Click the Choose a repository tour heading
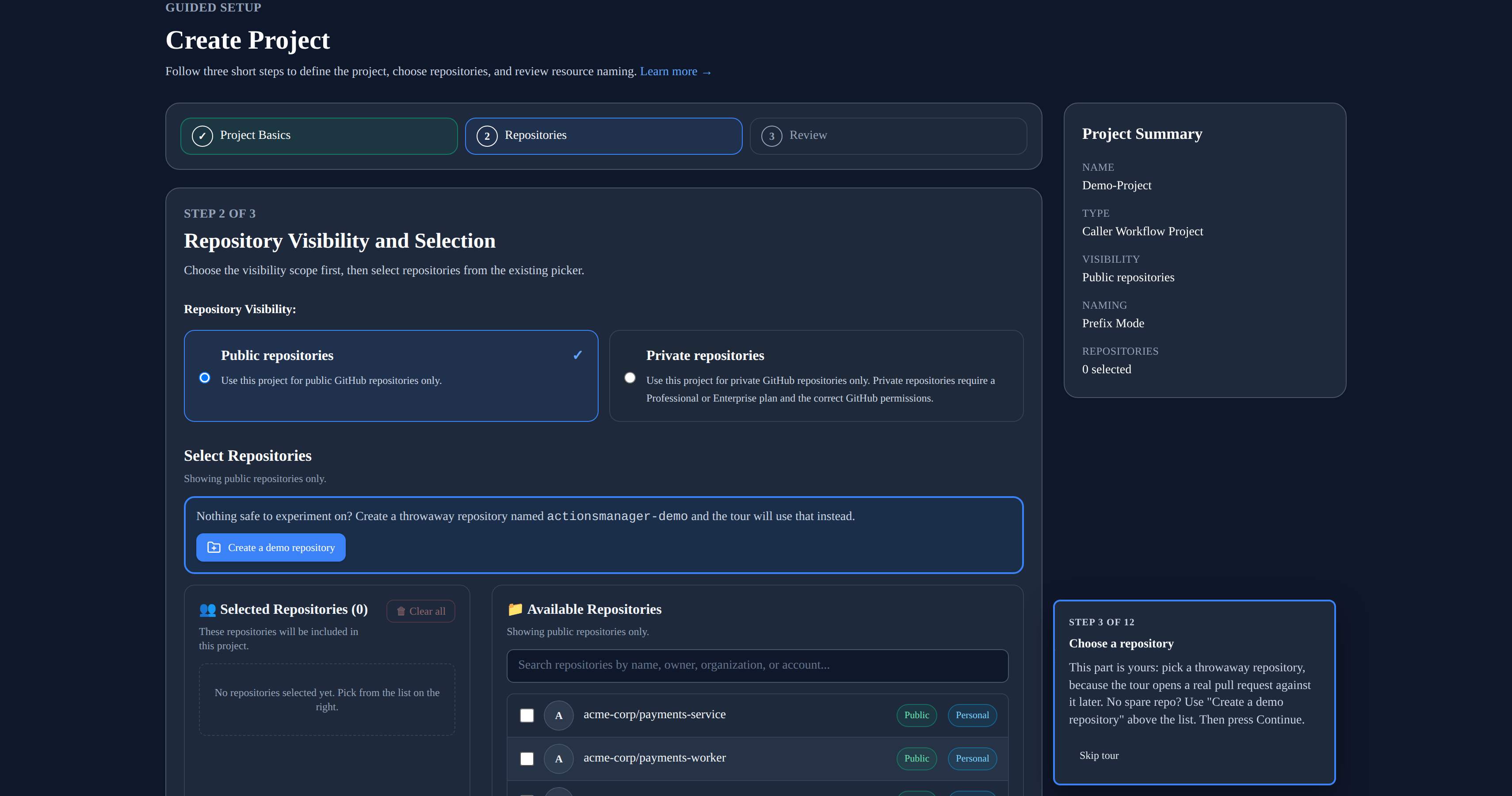The width and height of the screenshot is (1512, 796). click(1121, 643)
